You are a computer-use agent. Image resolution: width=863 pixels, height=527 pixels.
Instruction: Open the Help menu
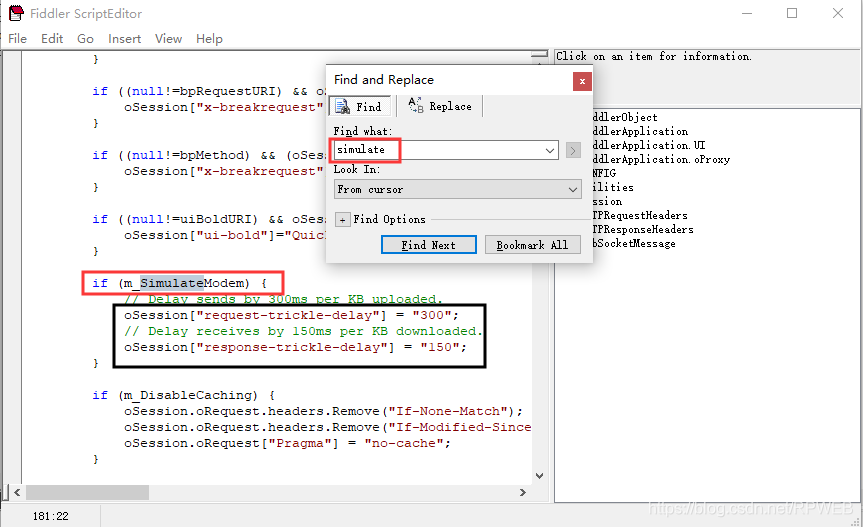pos(209,39)
